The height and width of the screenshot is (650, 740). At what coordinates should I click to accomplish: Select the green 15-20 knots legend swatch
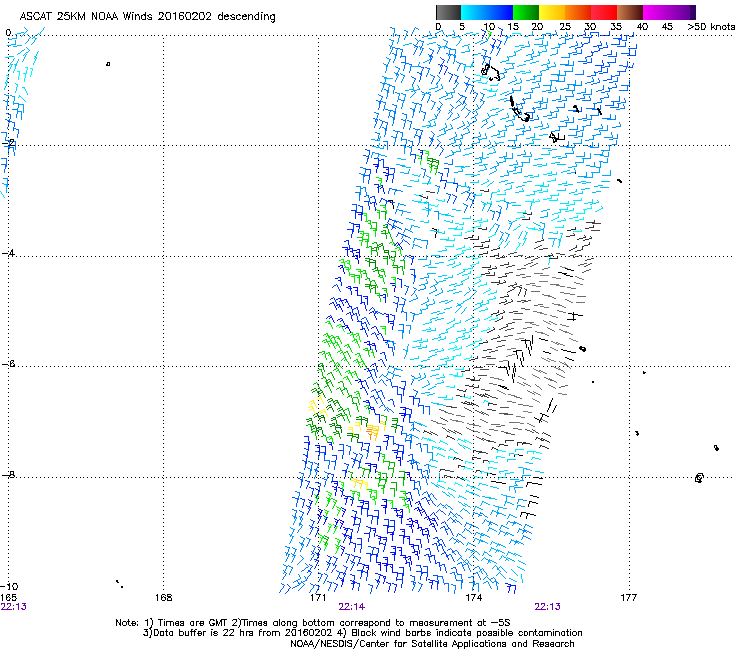pos(526,12)
